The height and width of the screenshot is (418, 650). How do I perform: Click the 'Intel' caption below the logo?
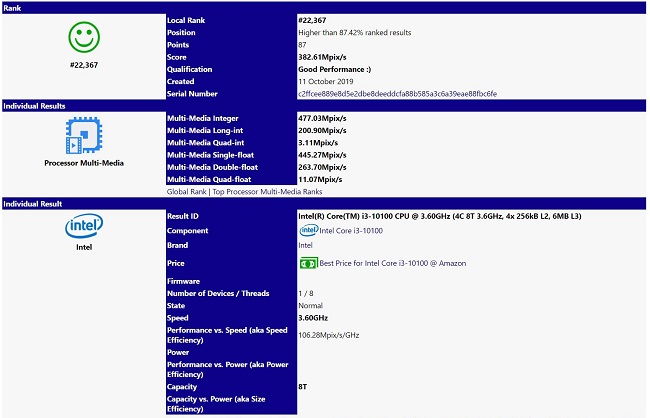click(84, 247)
